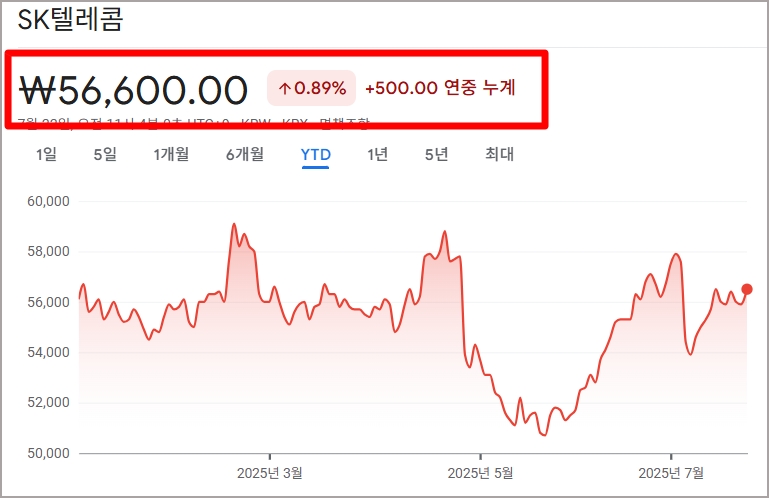Image resolution: width=769 pixels, height=498 pixels.
Task: Select the YTD range tab
Action: pos(315,155)
